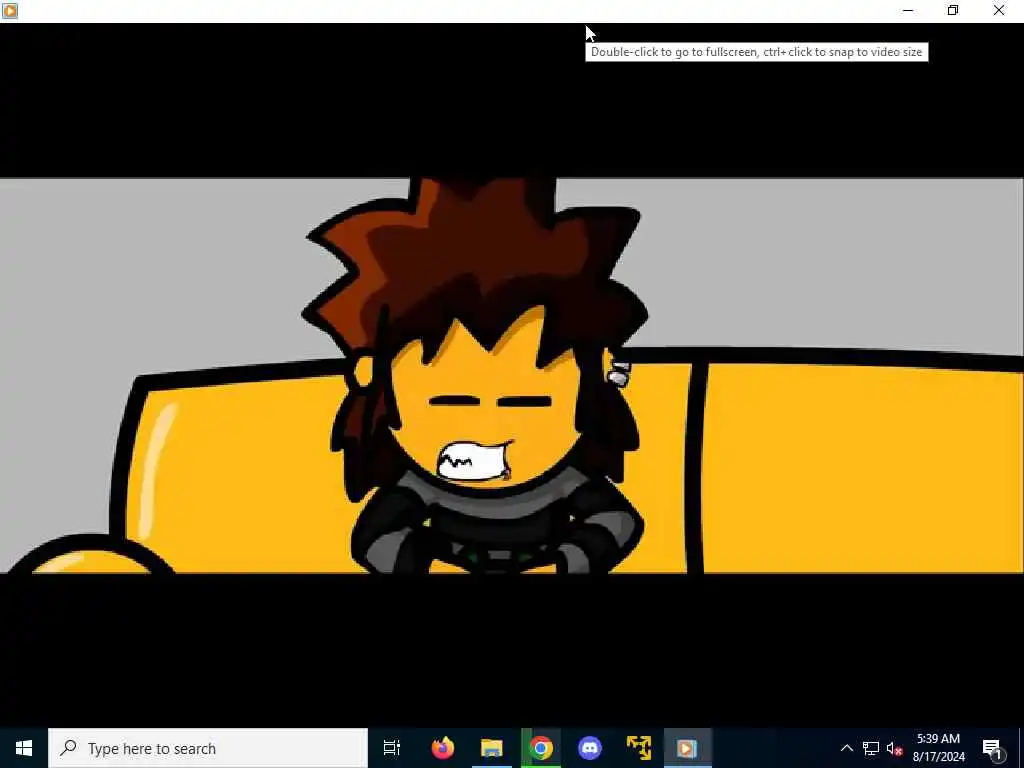Viewport: 1024px width, 768px height.
Task: Restore down the media player window
Action: coord(953,10)
